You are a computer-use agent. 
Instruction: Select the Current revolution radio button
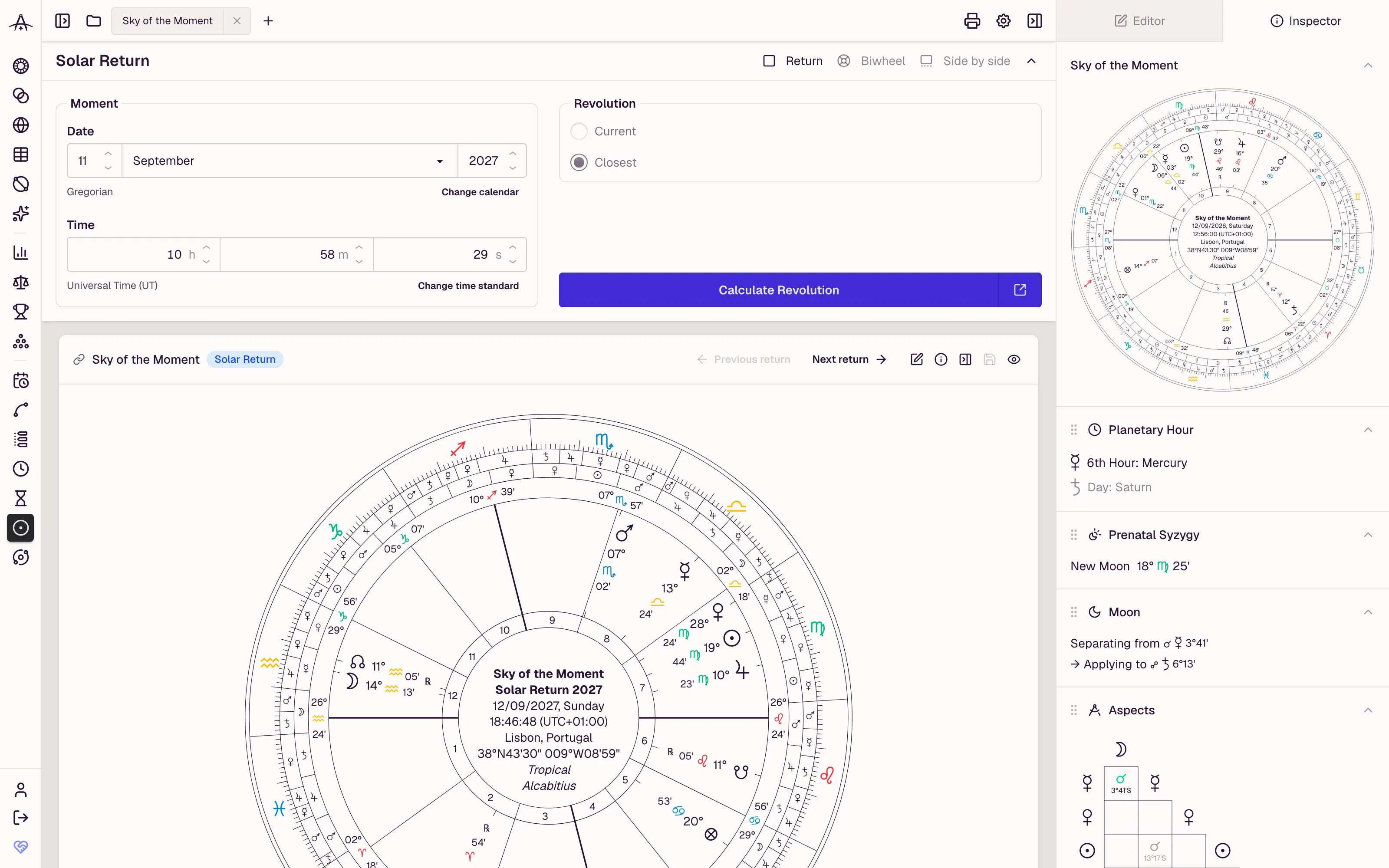(579, 132)
